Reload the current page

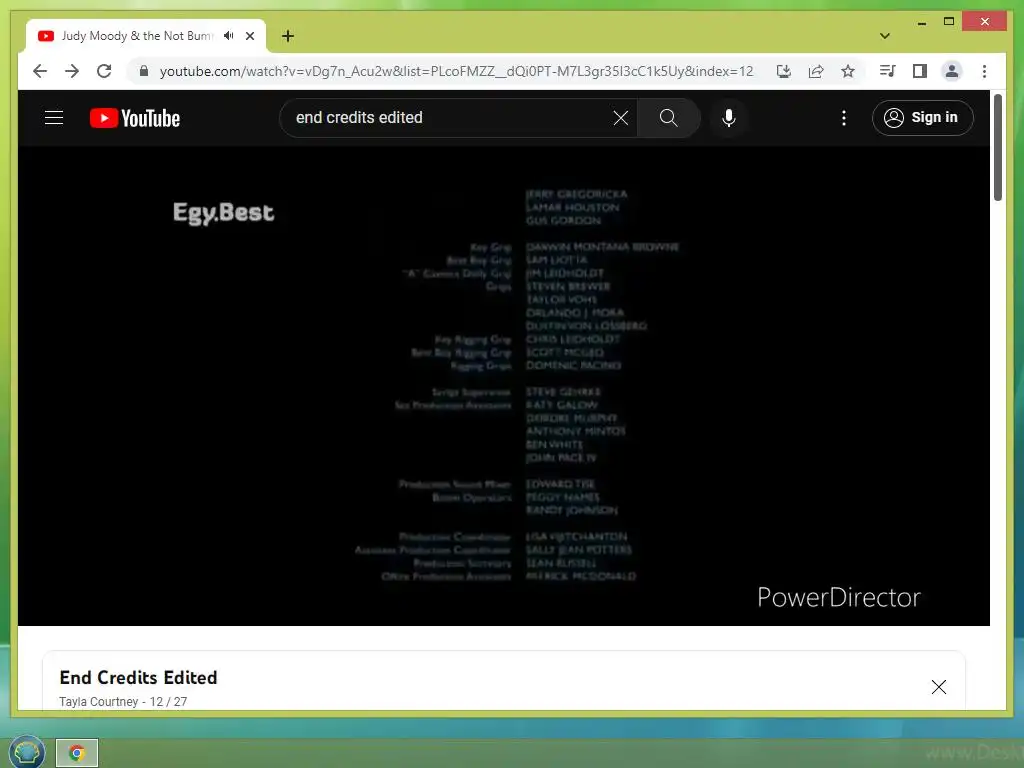click(104, 71)
